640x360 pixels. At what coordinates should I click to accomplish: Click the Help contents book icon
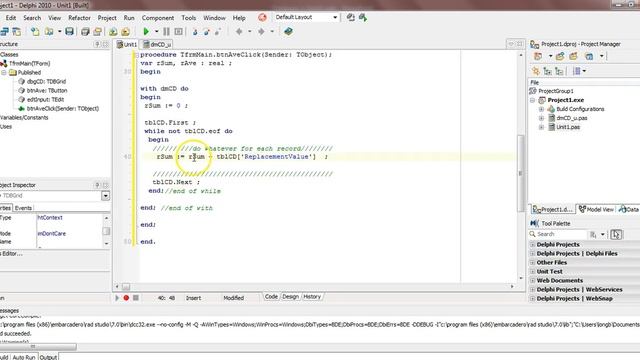[x=288, y=31]
